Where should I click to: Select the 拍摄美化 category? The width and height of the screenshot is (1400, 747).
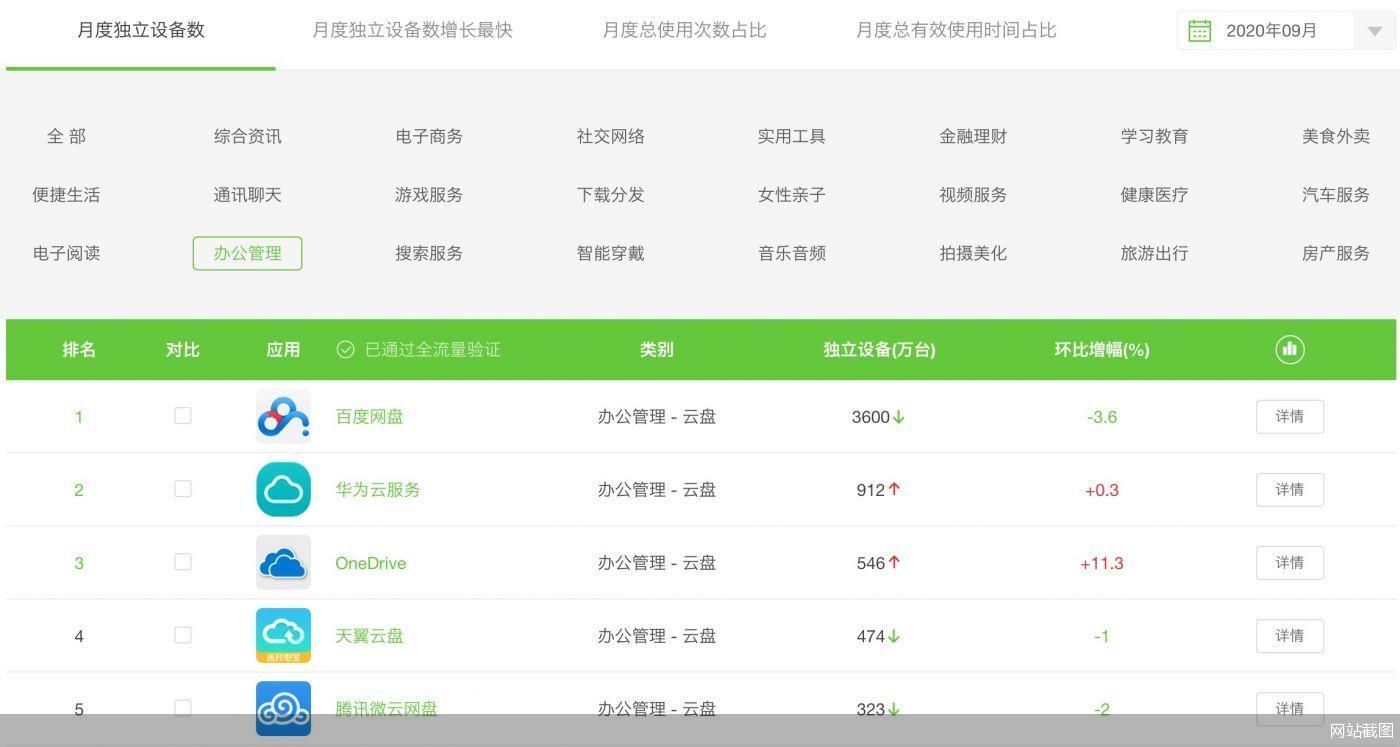[x=973, y=253]
